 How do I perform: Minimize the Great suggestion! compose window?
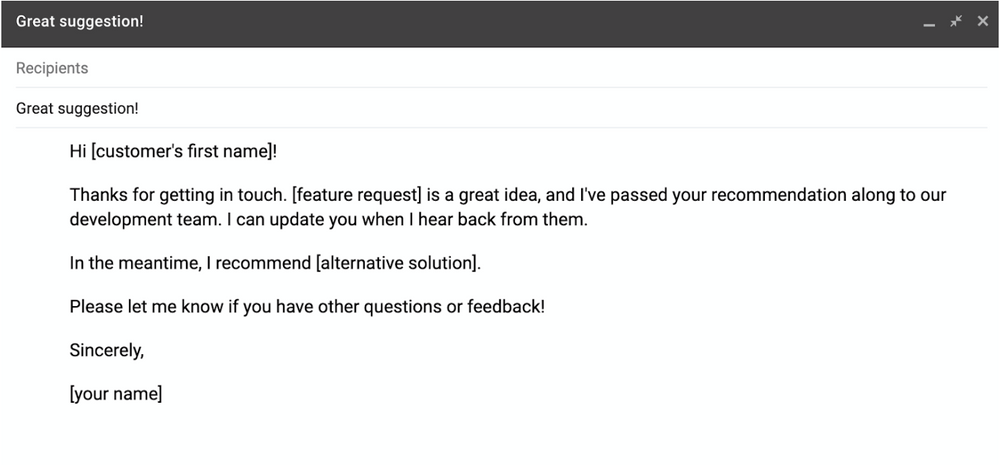tap(929, 23)
